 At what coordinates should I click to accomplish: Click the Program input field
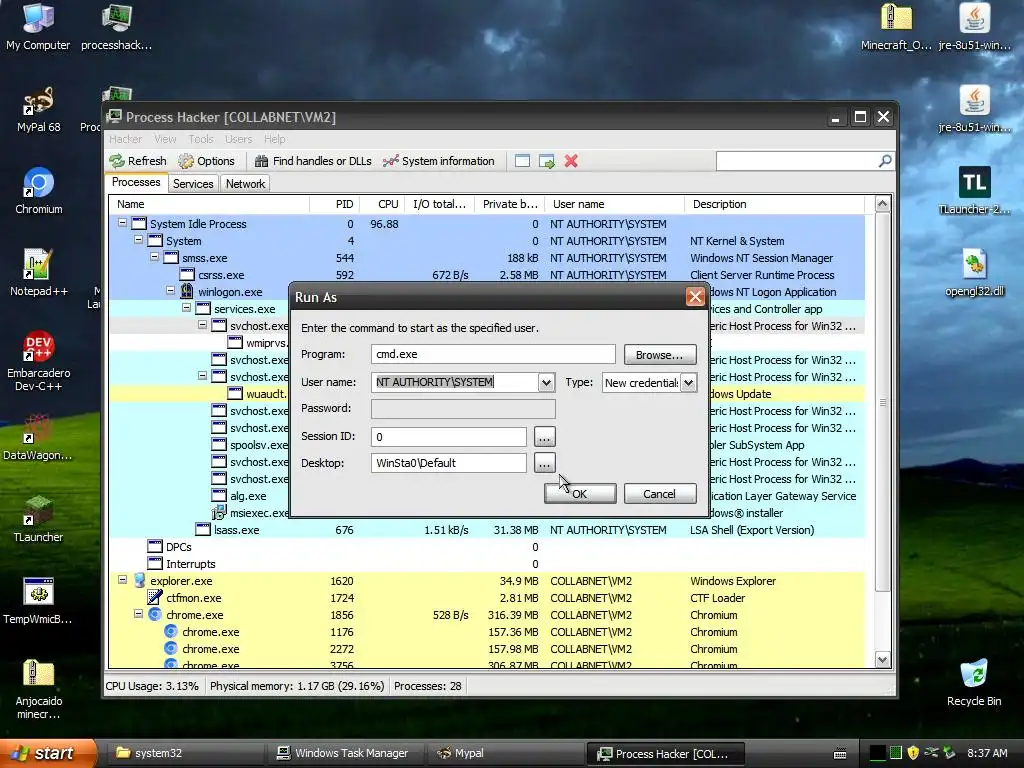tap(493, 355)
